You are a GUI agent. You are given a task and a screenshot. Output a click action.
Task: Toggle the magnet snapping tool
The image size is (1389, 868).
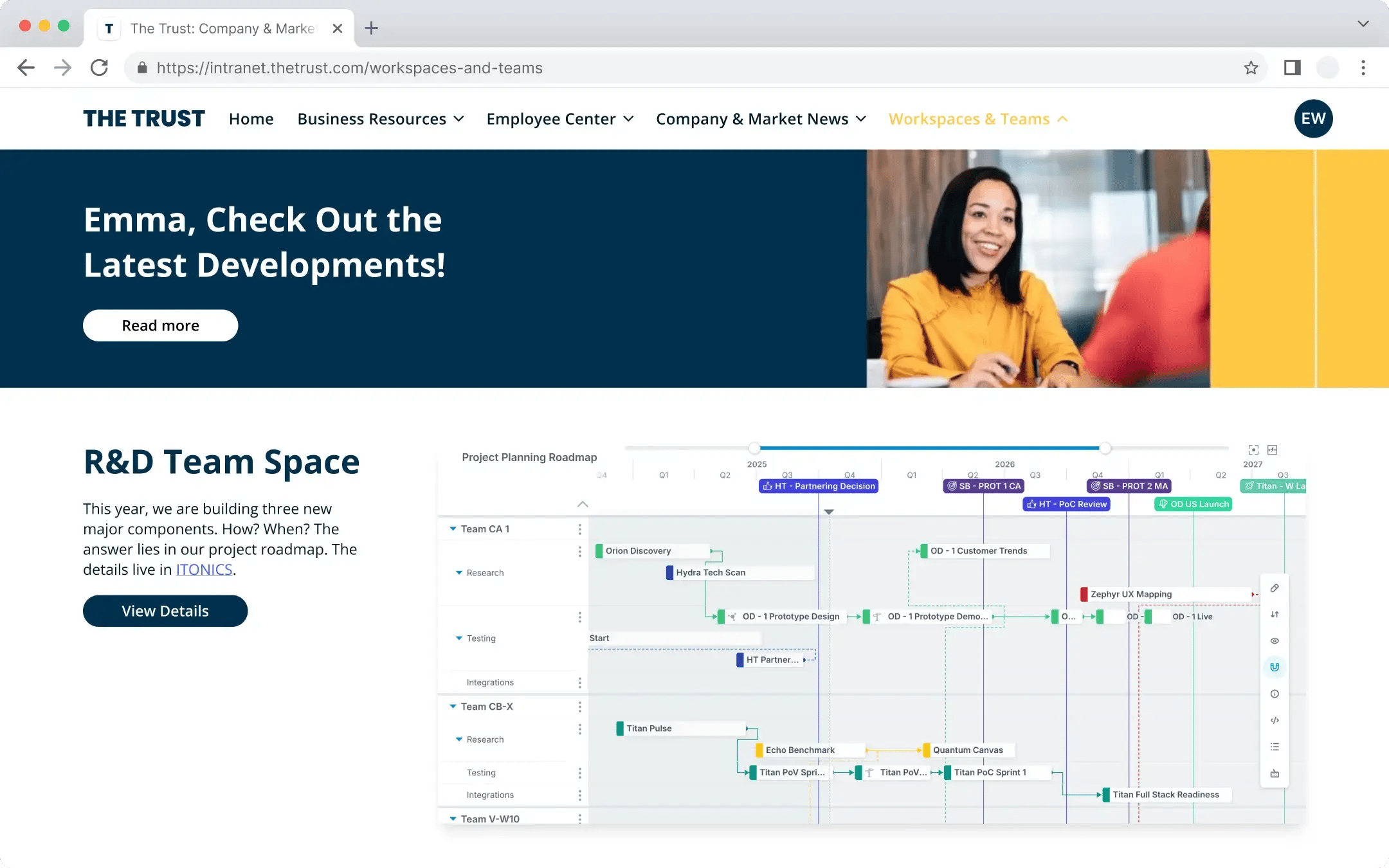point(1275,667)
